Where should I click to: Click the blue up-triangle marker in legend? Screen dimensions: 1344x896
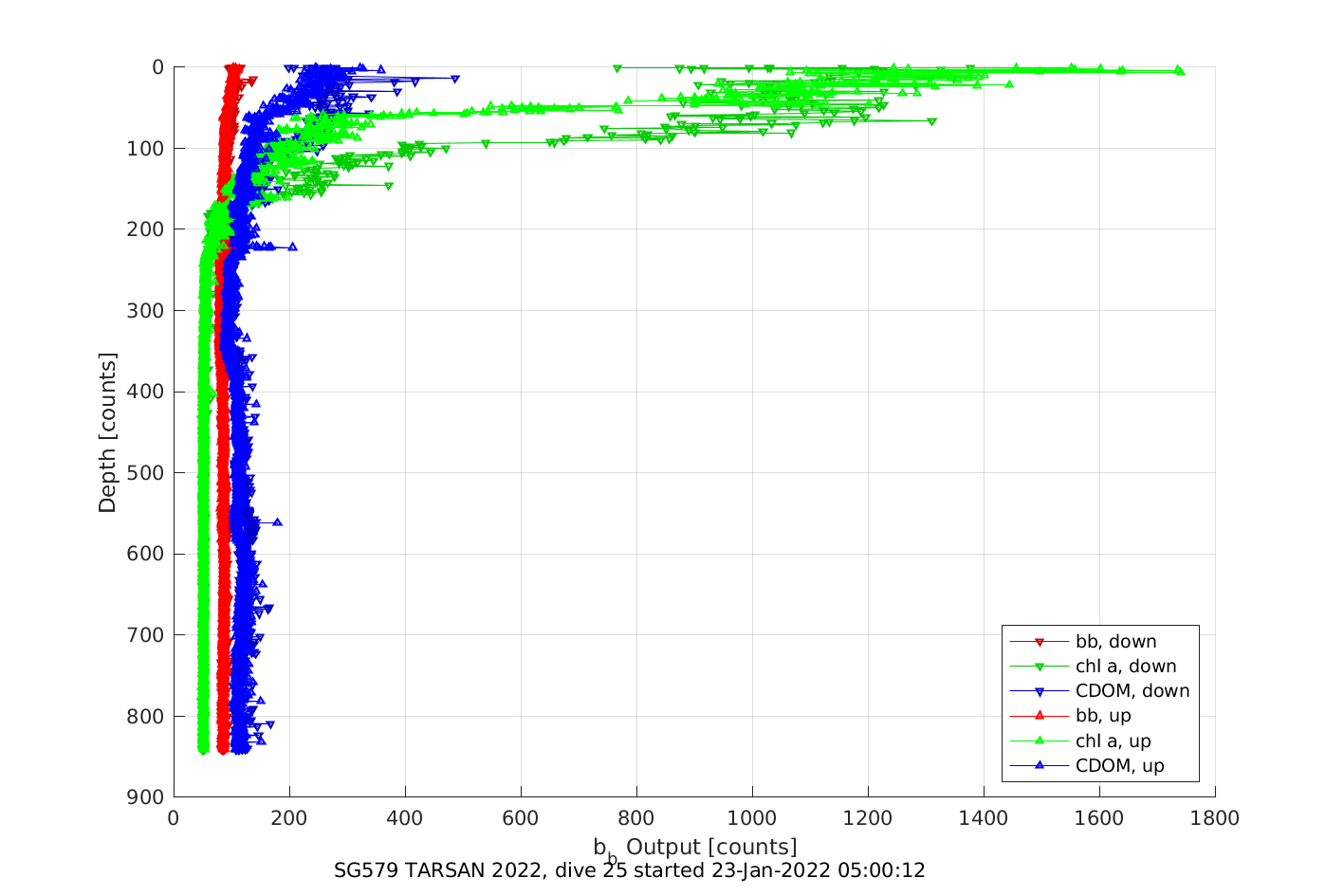[1039, 765]
